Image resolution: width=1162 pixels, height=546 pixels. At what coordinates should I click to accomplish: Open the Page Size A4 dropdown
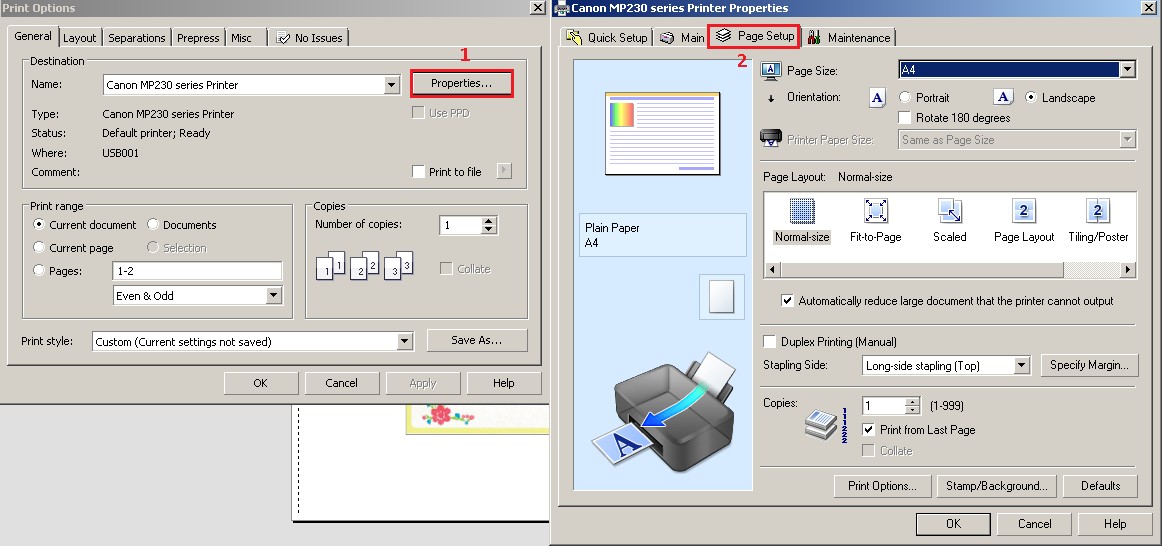[1127, 70]
